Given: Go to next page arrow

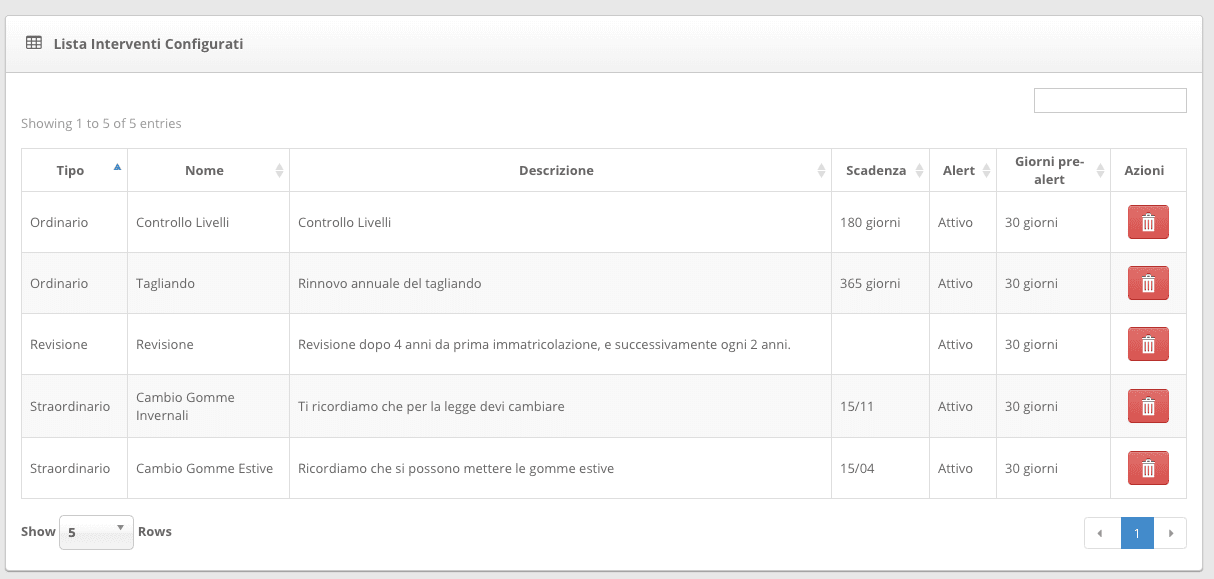Looking at the screenshot, I should tap(1171, 533).
